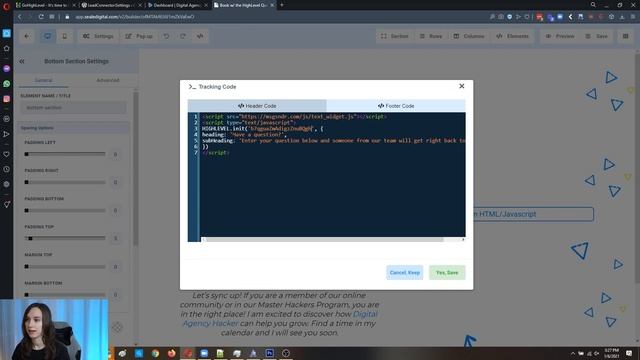Click the address bar URL
This screenshot has width=640, height=360.
tap(135, 17)
